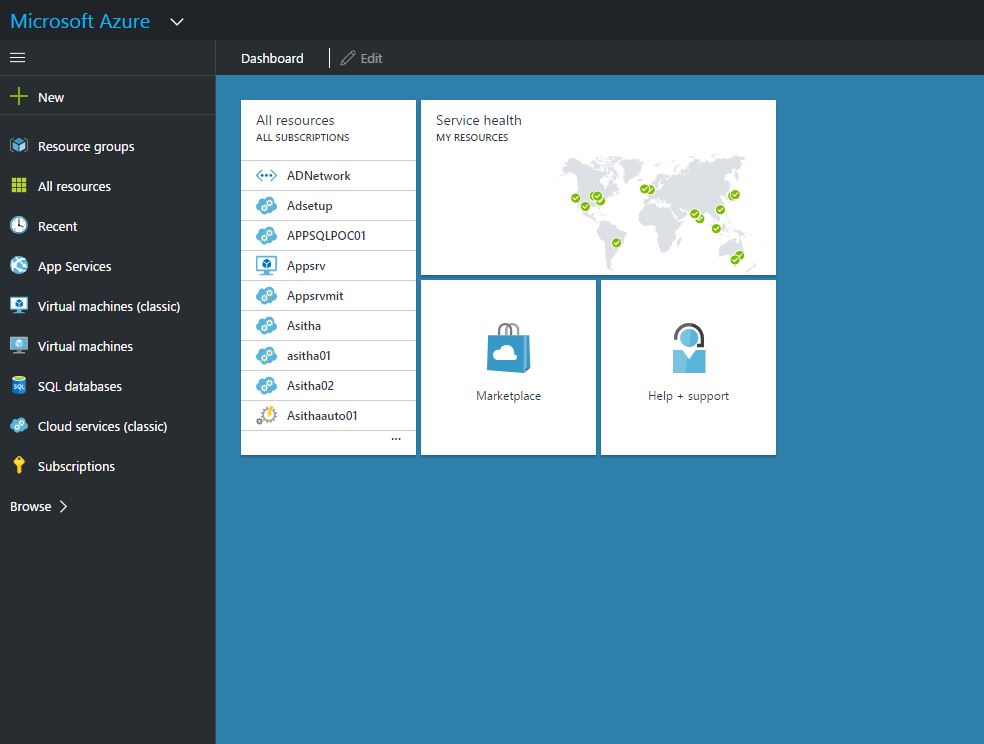The height and width of the screenshot is (744, 984).
Task: Open Resource groups label
Action: (x=86, y=146)
